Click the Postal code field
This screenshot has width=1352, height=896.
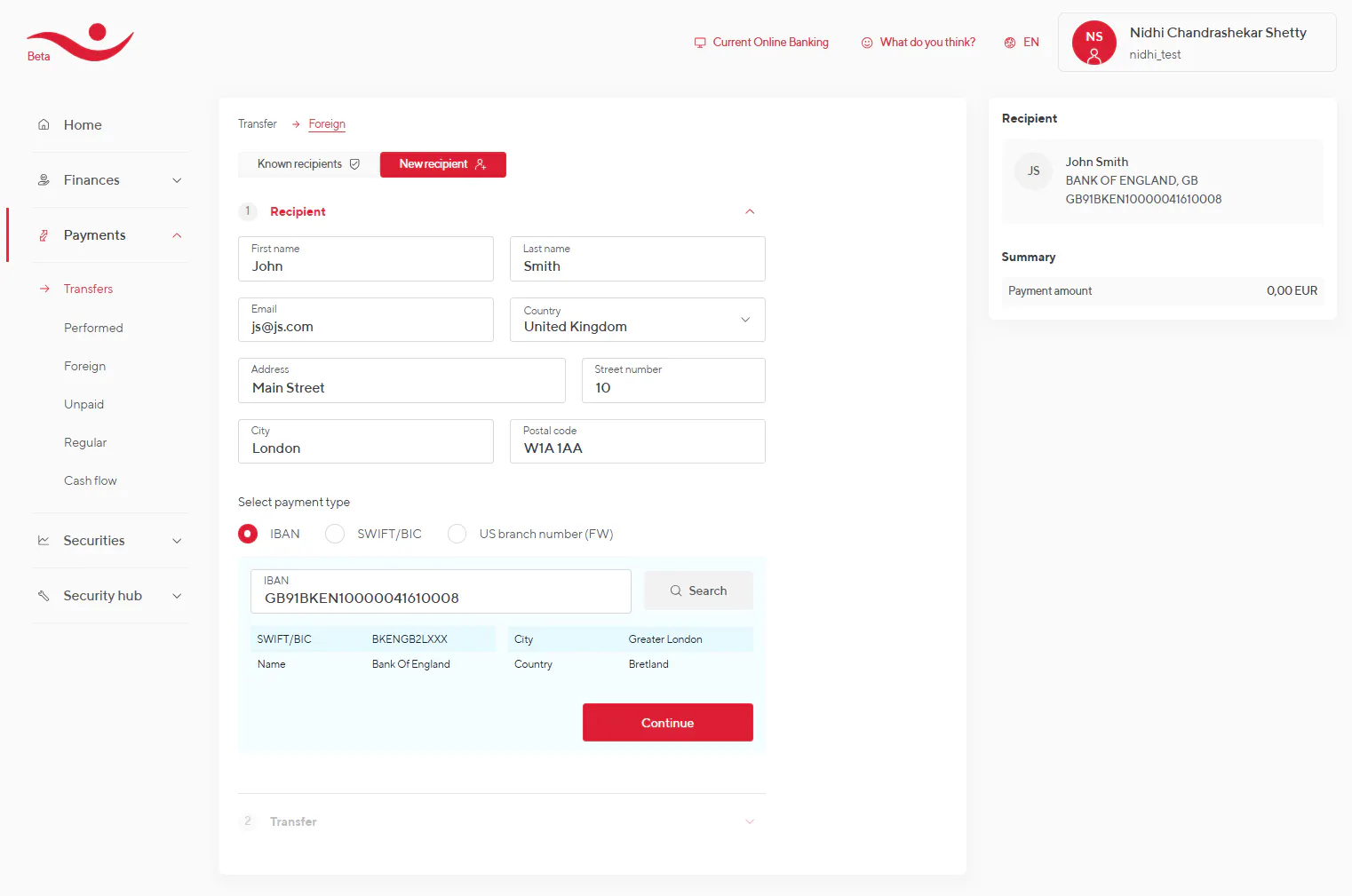pyautogui.click(x=638, y=441)
